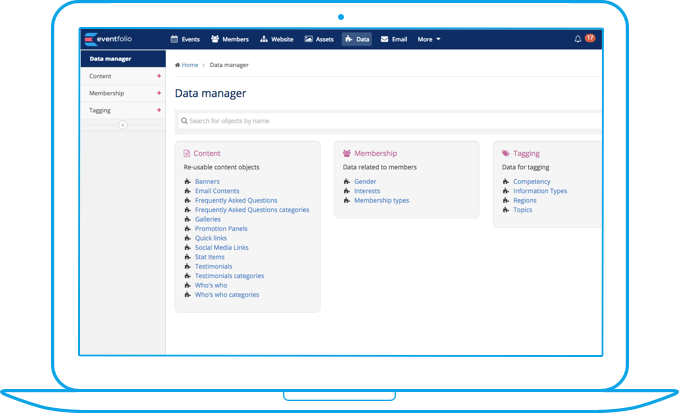Click the puzzle icon beside Information Types

click(506, 191)
